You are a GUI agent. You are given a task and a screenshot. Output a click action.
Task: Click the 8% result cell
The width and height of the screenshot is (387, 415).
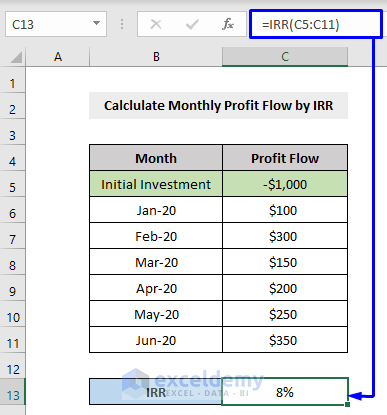click(x=285, y=392)
